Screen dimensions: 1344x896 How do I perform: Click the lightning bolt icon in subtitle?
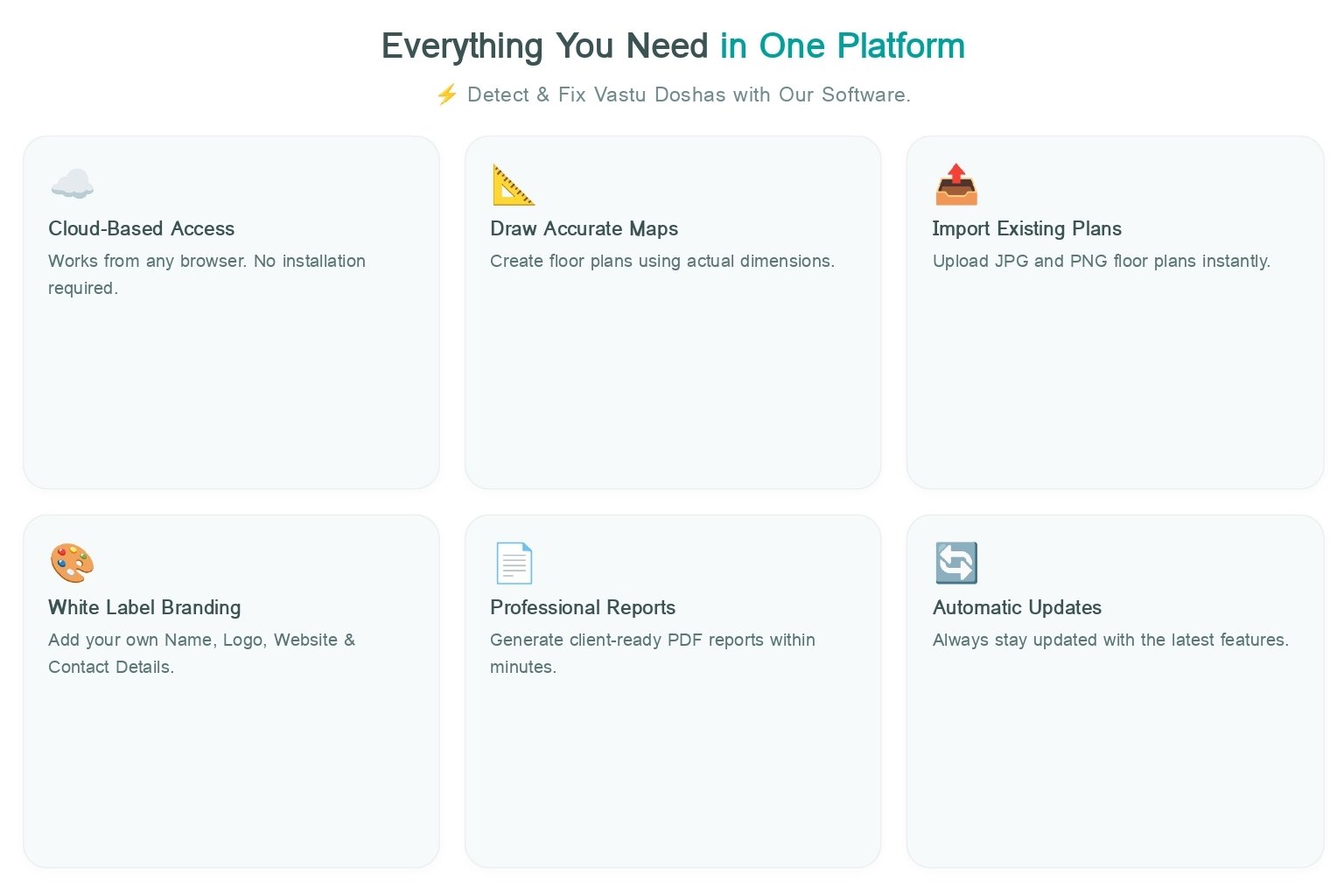447,94
